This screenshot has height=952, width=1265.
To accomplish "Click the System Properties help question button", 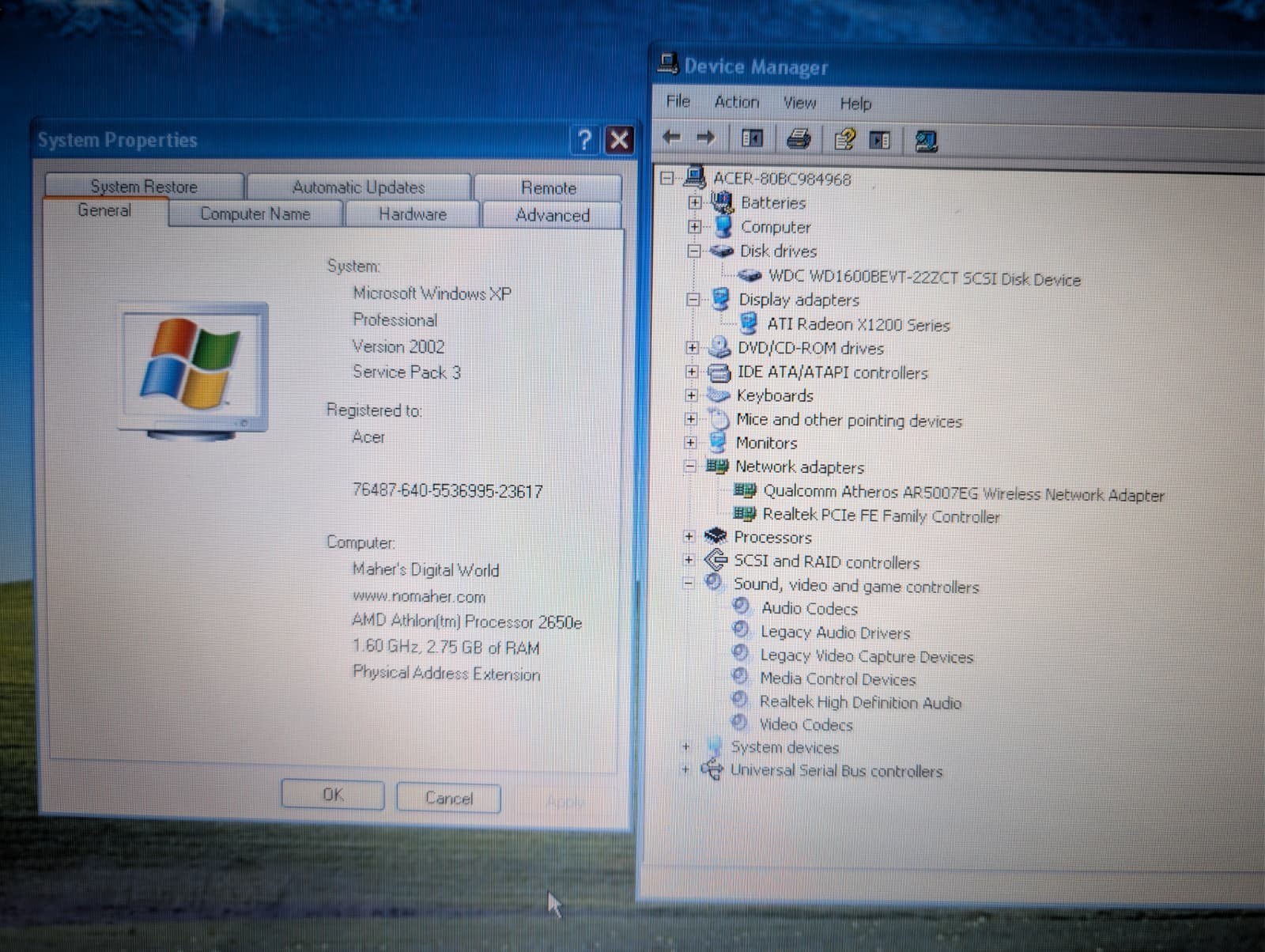I will [584, 140].
